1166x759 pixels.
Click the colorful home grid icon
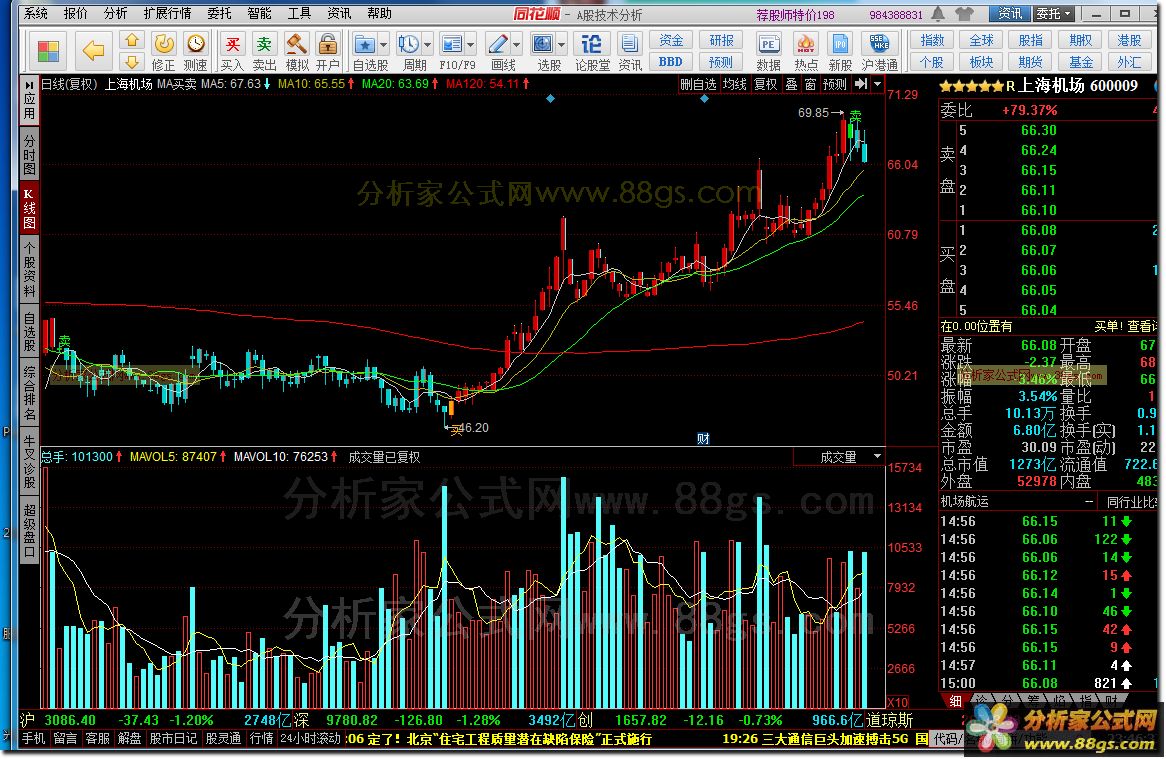pos(48,51)
